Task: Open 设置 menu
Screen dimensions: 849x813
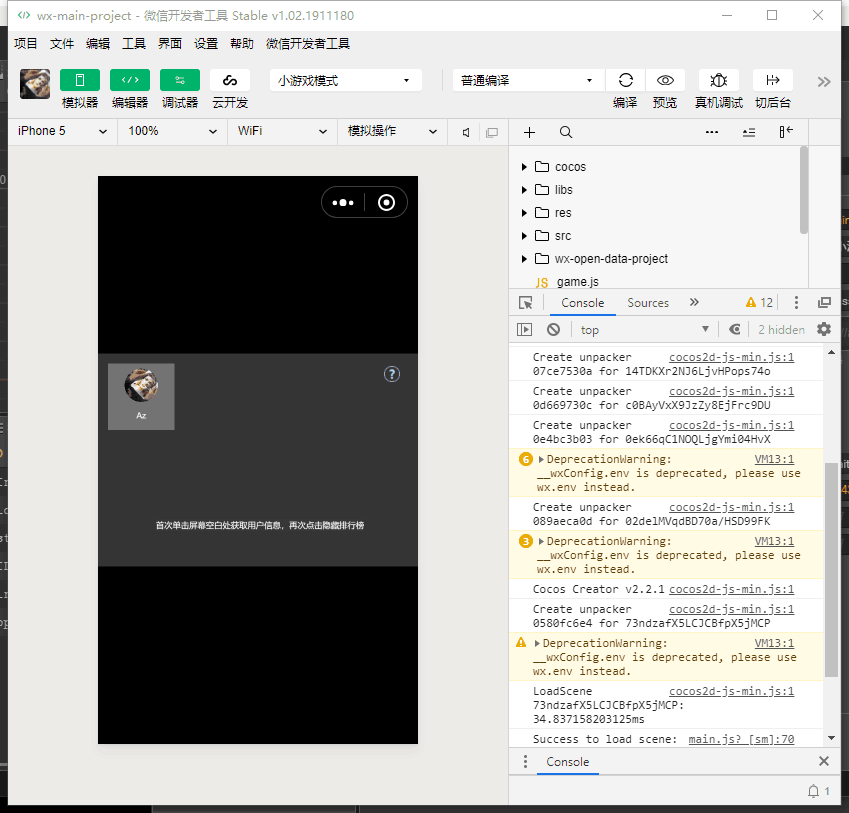Action: click(206, 43)
